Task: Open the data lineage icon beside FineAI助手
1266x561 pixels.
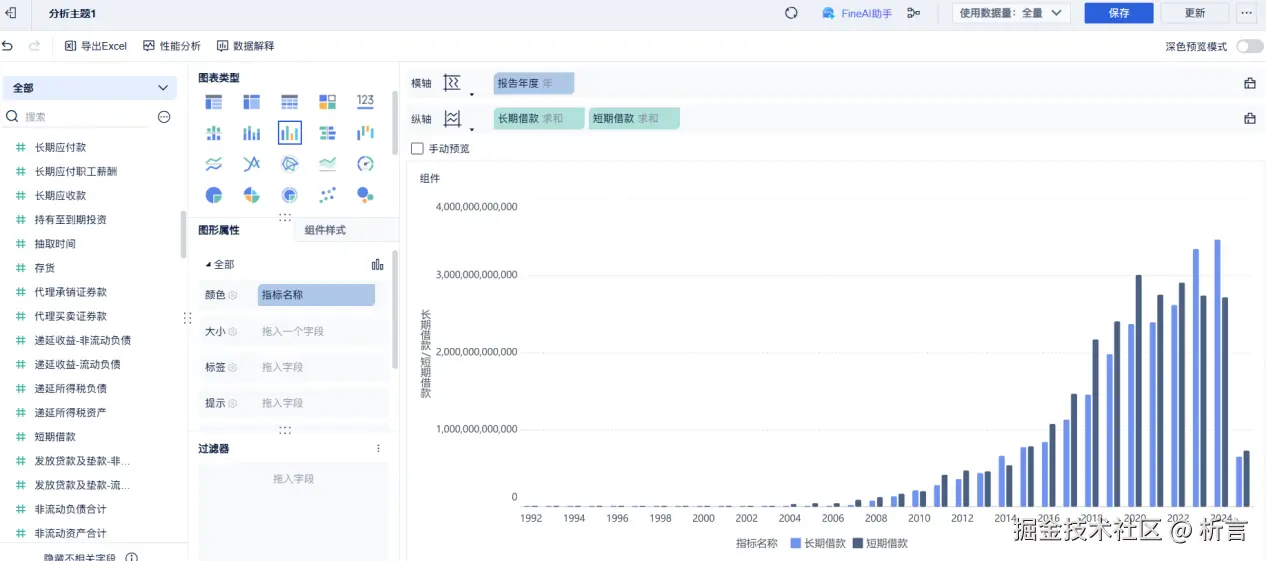Action: (913, 13)
